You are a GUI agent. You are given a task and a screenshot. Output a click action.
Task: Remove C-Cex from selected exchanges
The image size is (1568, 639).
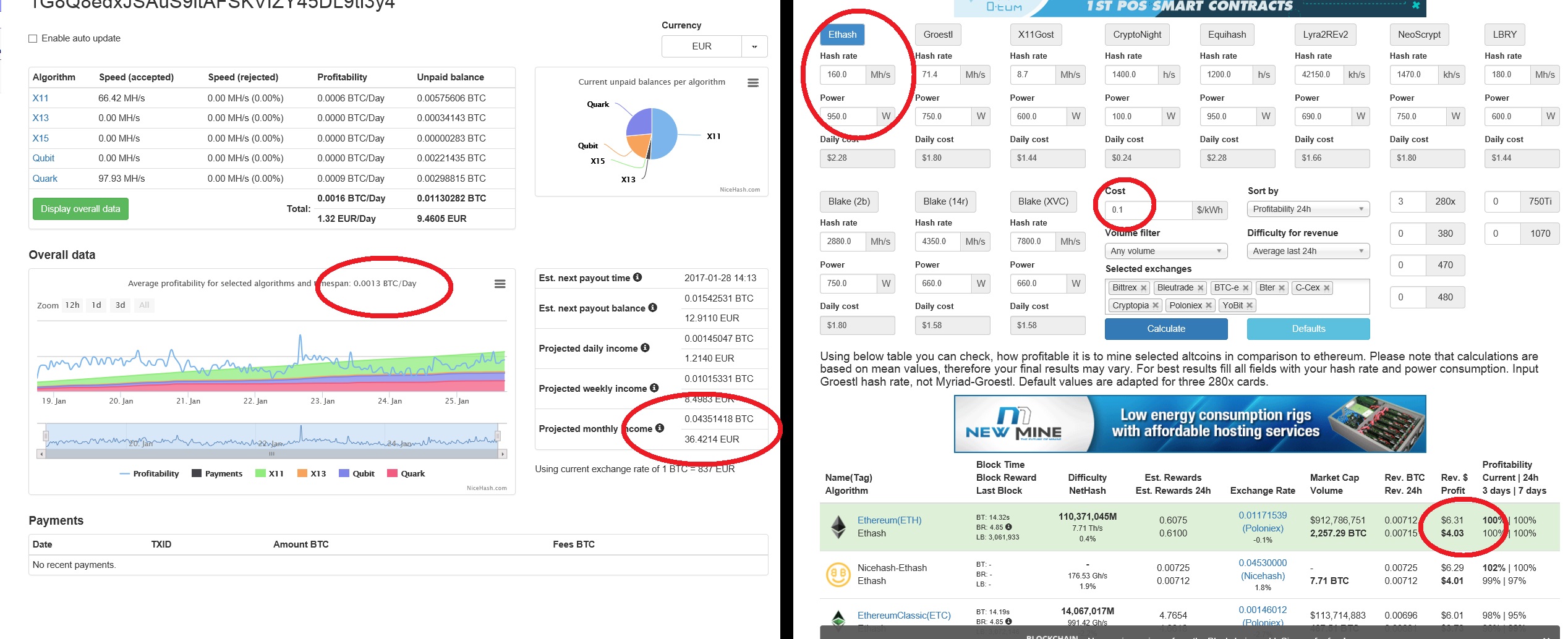click(x=1326, y=288)
